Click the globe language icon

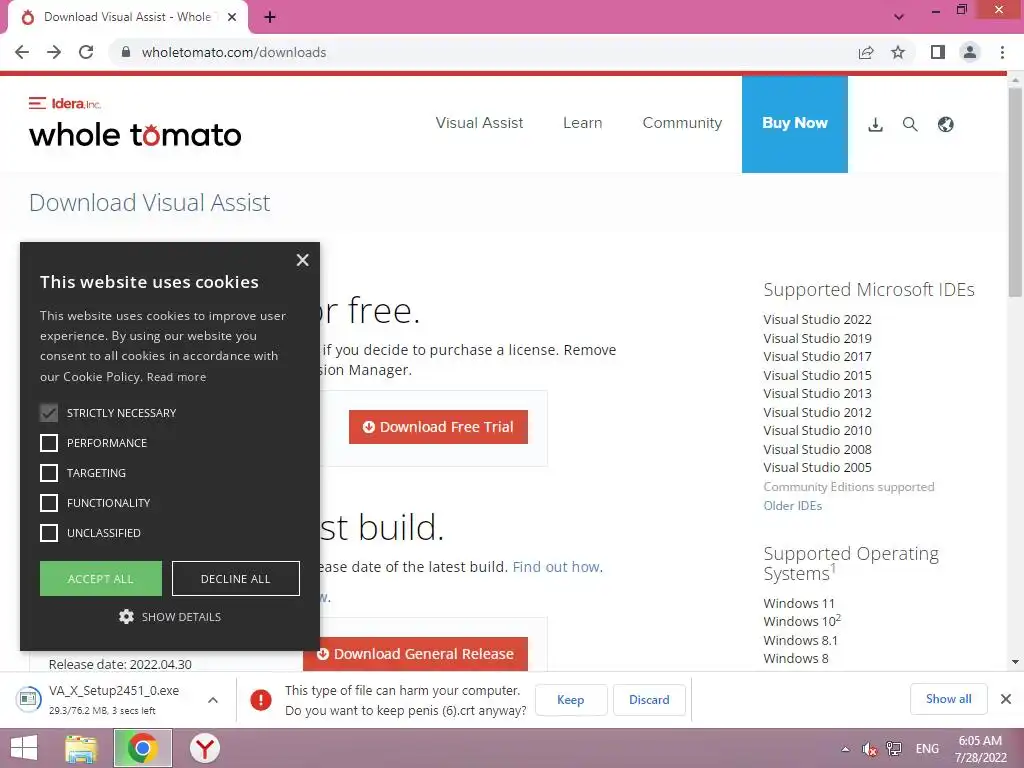[946, 124]
